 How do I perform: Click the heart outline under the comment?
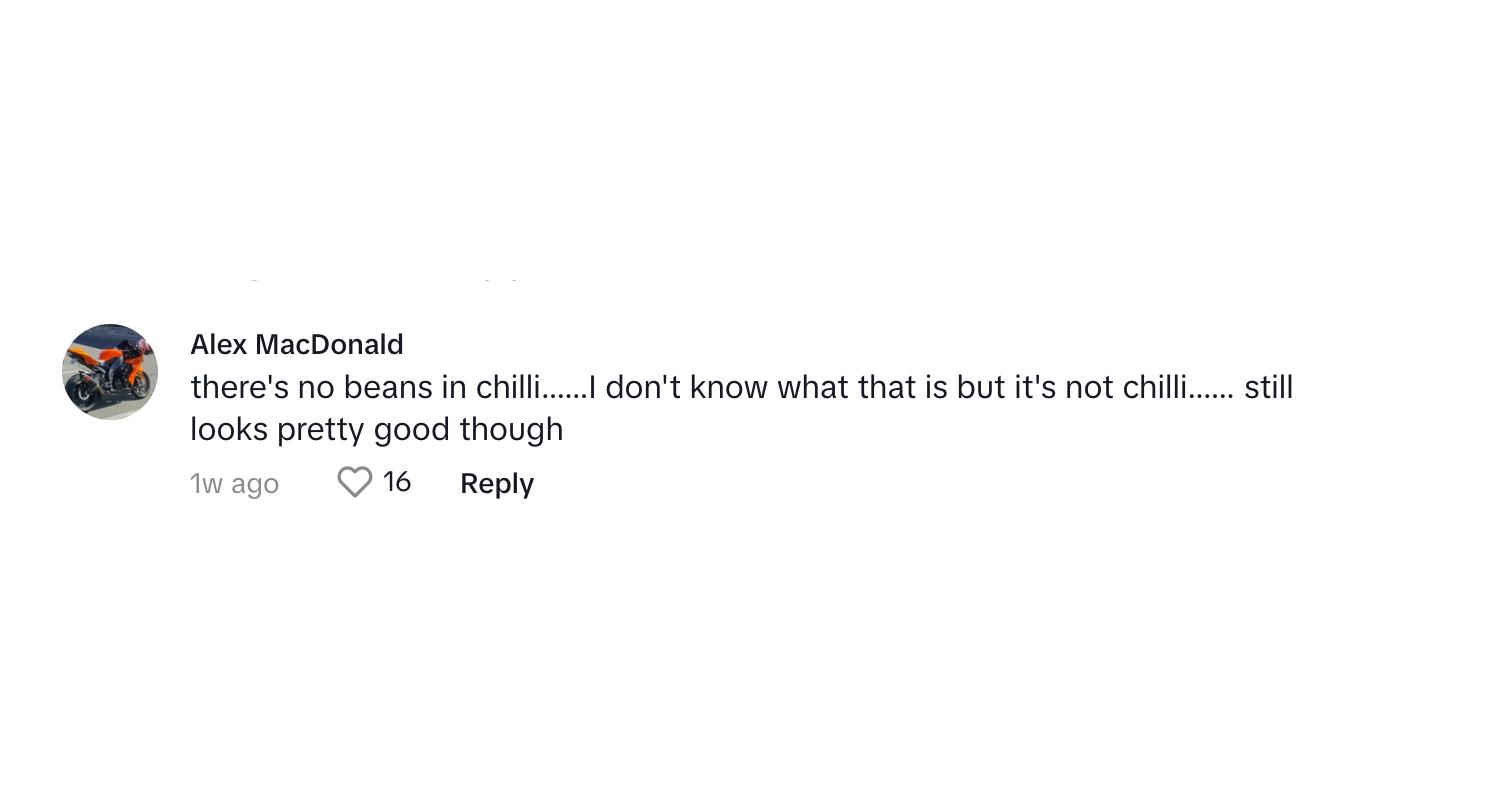[354, 482]
